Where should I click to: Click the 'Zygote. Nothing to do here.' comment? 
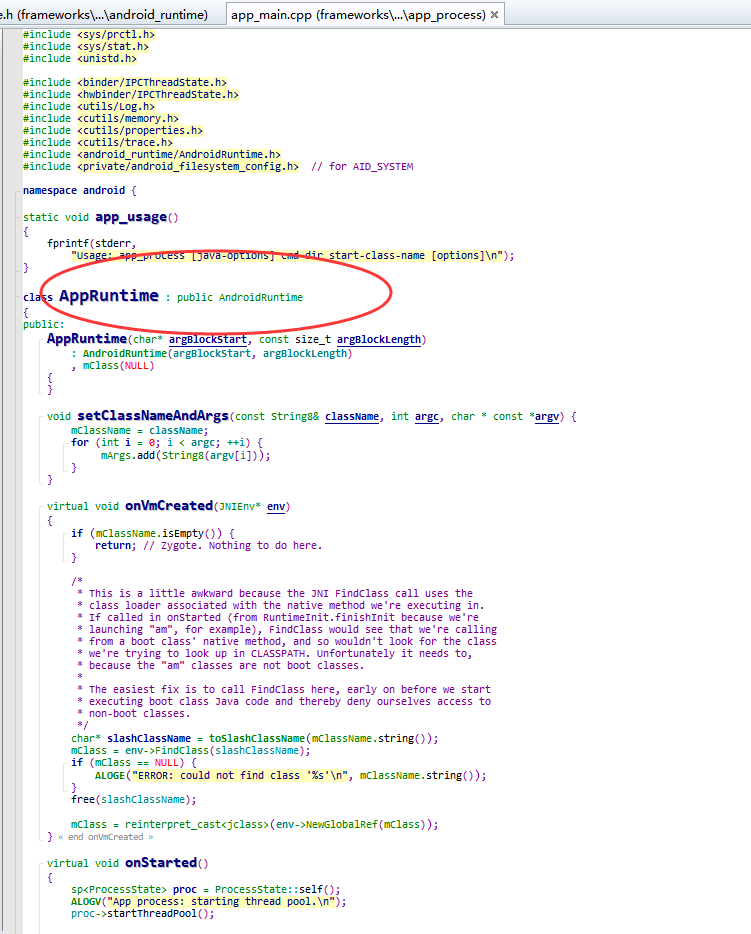point(232,546)
